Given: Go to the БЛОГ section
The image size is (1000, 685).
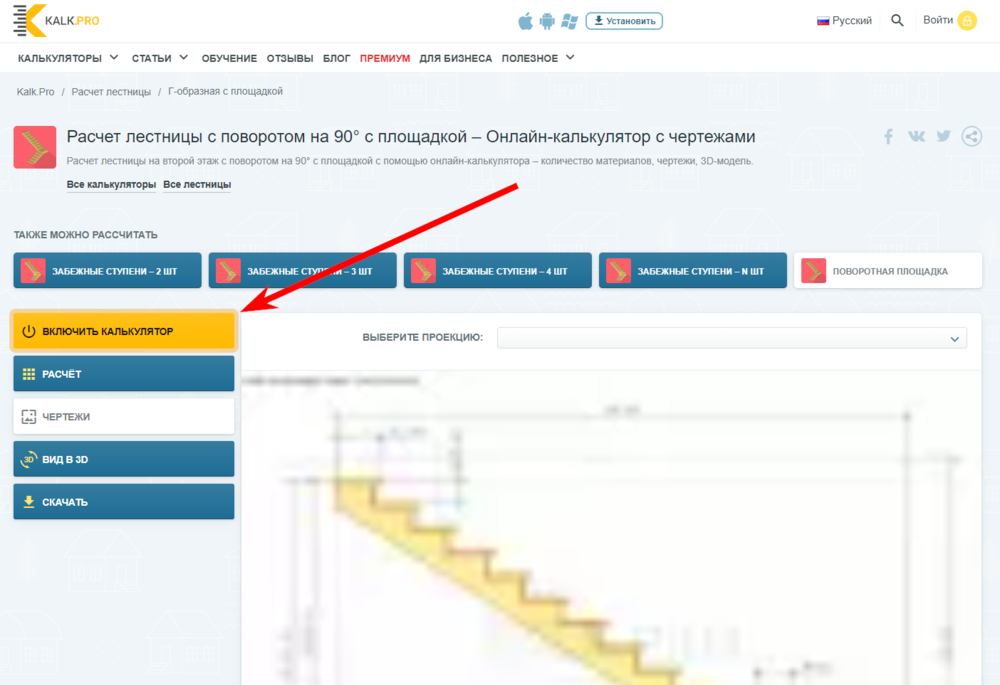Looking at the screenshot, I should pyautogui.click(x=337, y=58).
